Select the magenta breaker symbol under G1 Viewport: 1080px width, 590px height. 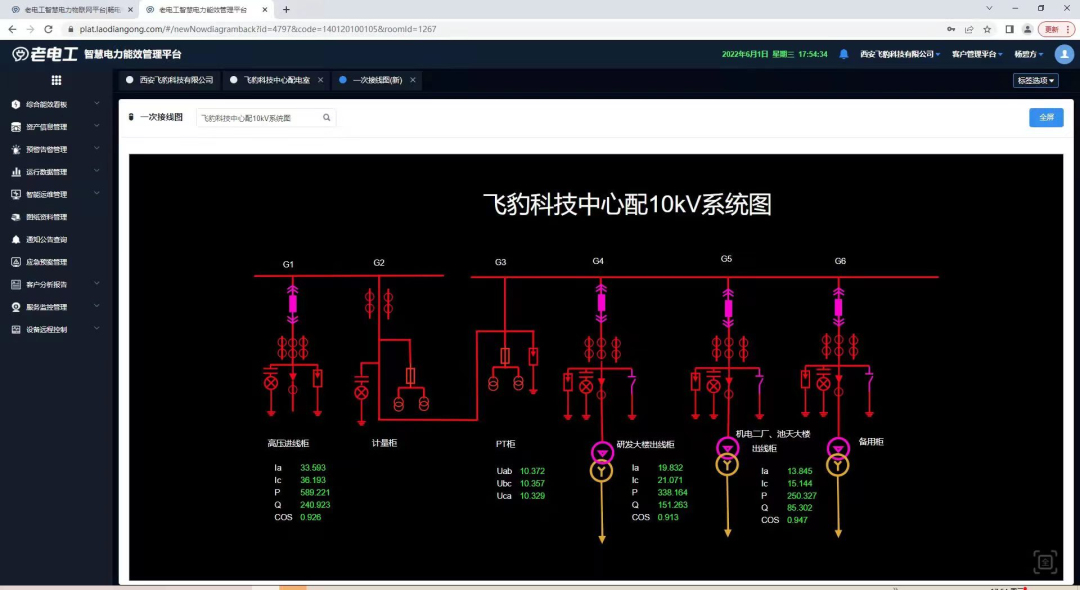click(x=293, y=304)
